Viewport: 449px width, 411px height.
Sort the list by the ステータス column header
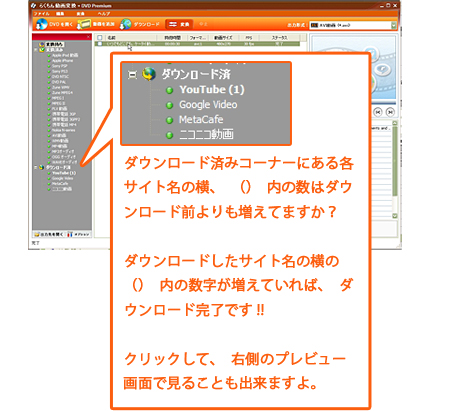click(279, 38)
